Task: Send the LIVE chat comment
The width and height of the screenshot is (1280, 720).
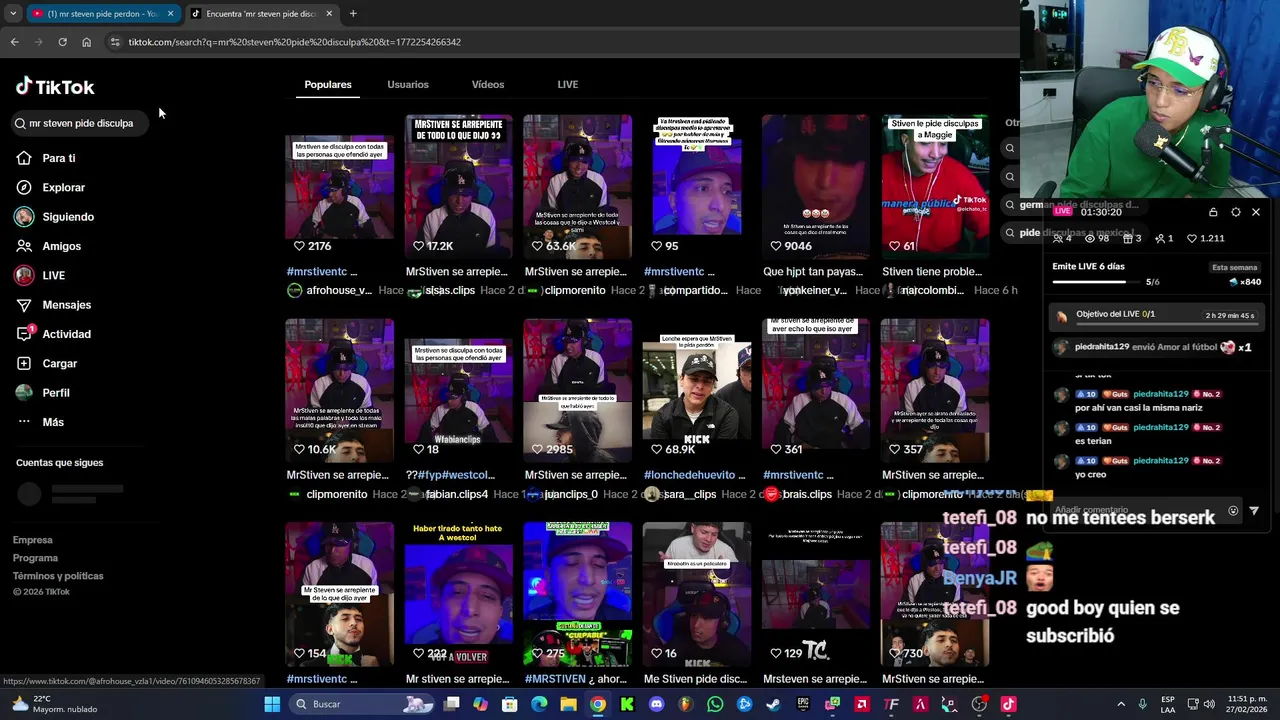Action: click(x=1254, y=510)
